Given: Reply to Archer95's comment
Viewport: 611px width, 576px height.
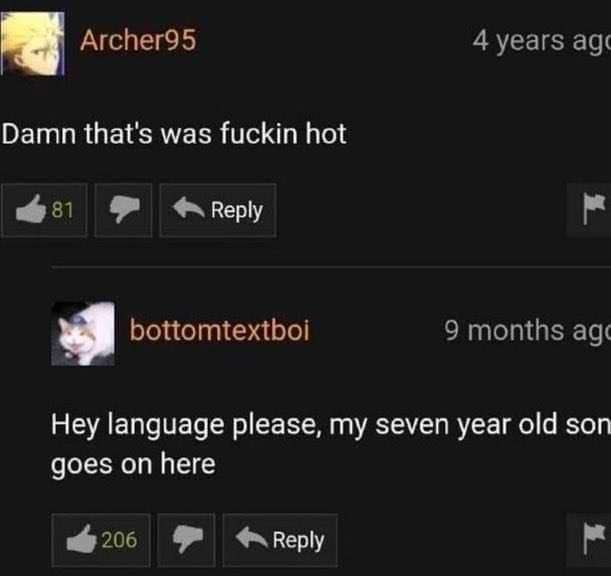Looking at the screenshot, I should coord(218,210).
